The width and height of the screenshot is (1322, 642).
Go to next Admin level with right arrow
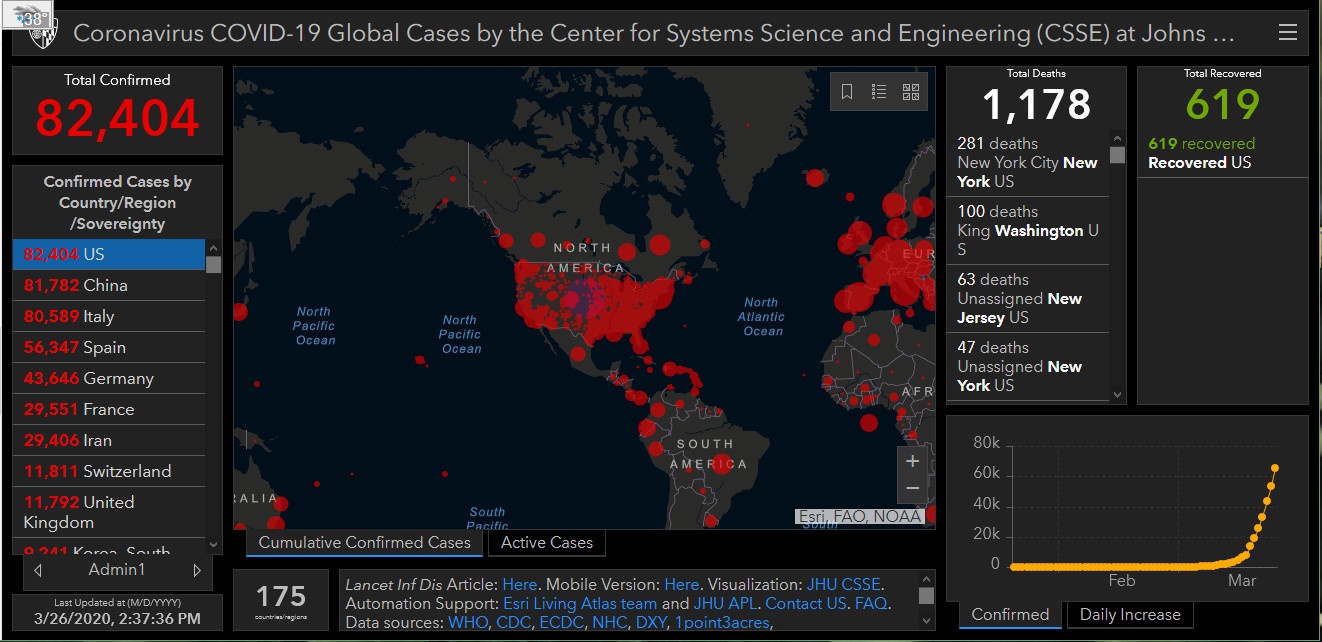[197, 570]
